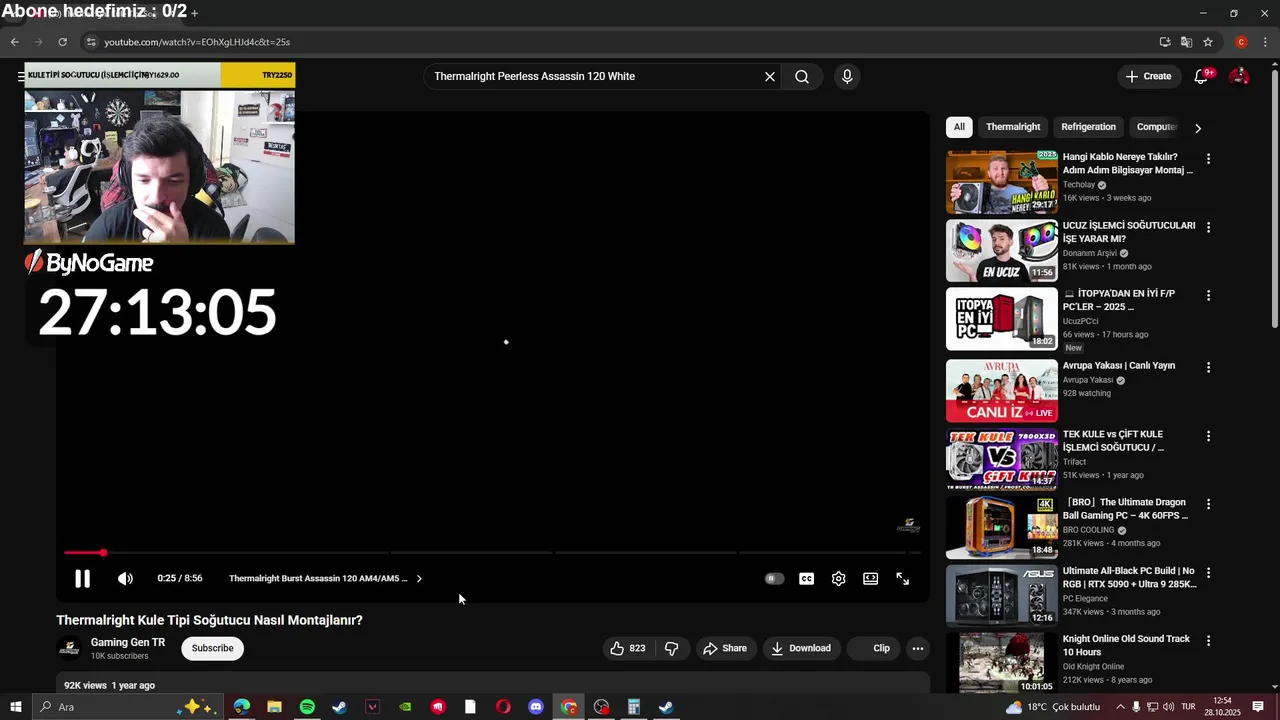The image size is (1280, 720).
Task: Subscribe to Gaming Gen TR
Action: click(x=212, y=648)
